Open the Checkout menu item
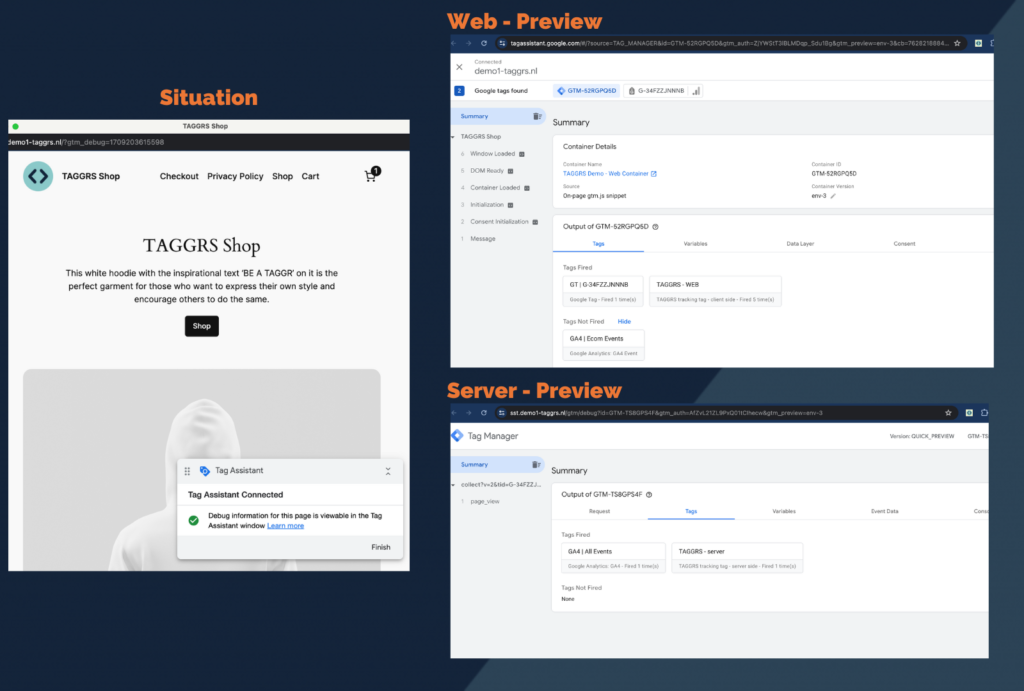This screenshot has width=1024, height=691. [x=179, y=176]
